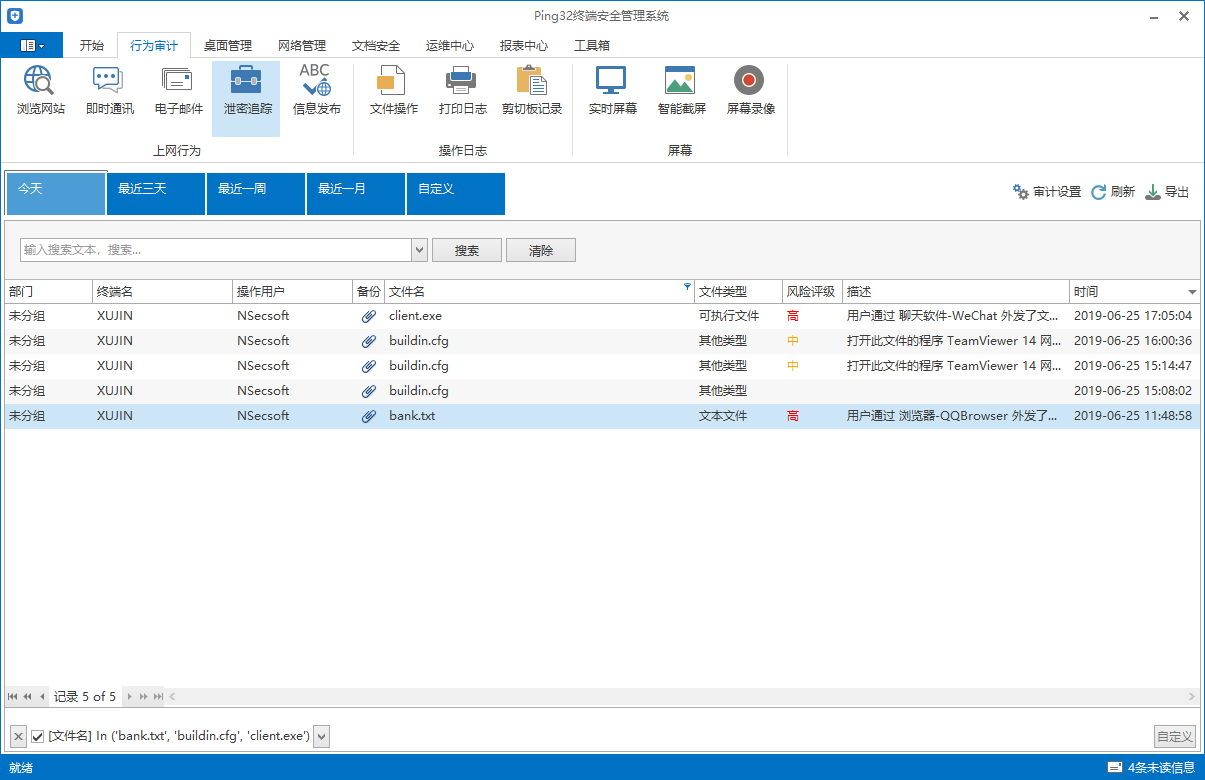Switch to 开始 ribbon tab

click(91, 46)
